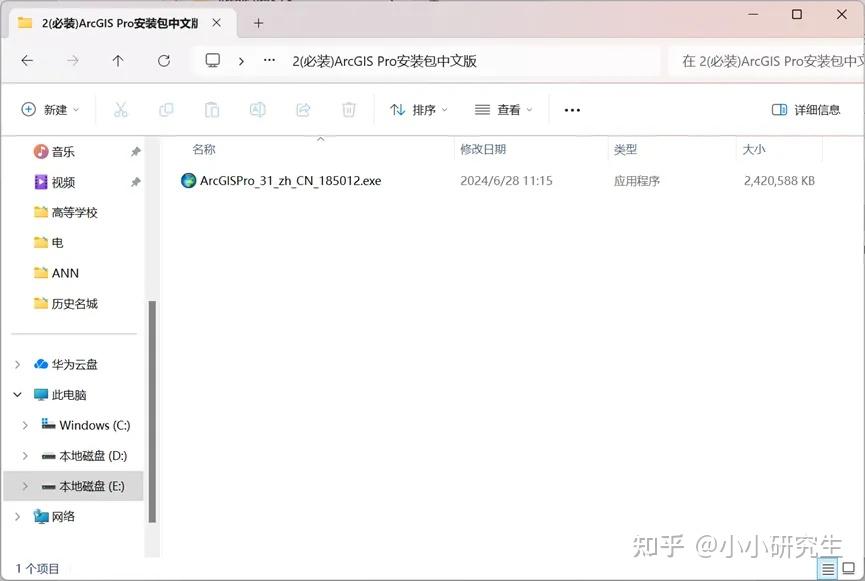865x581 pixels.
Task: Click the file type 应用程序
Action: (x=637, y=180)
